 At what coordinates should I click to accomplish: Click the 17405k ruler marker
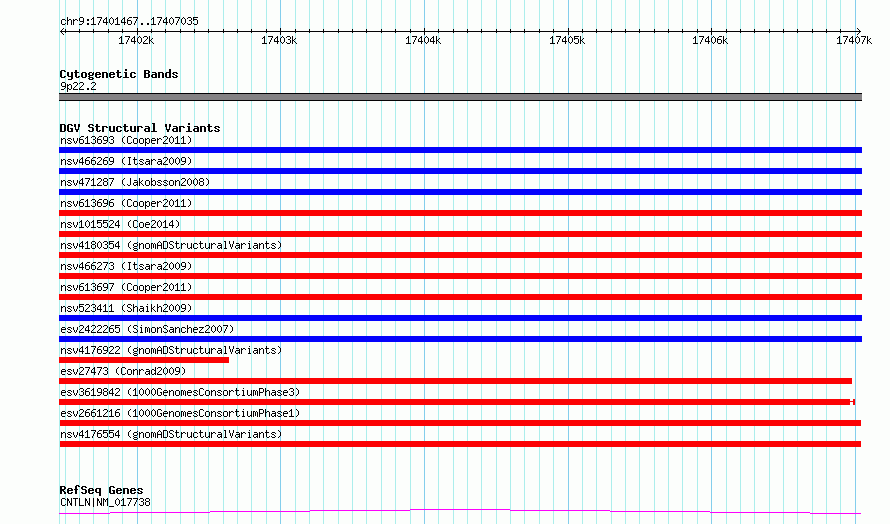tap(567, 40)
